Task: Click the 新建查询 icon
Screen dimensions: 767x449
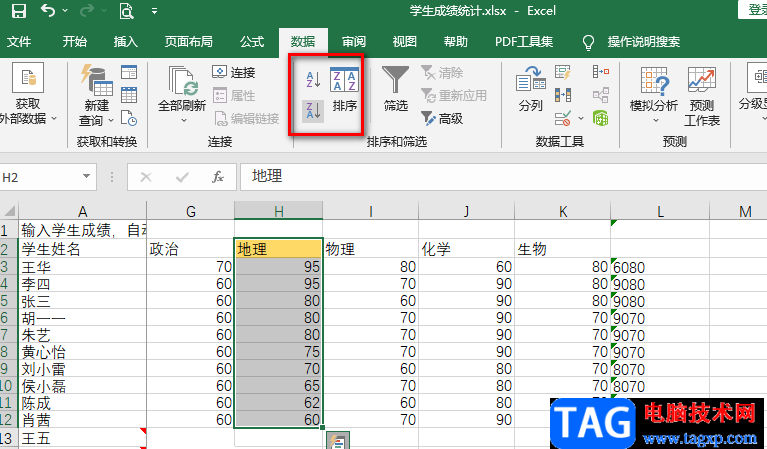Action: tap(97, 80)
